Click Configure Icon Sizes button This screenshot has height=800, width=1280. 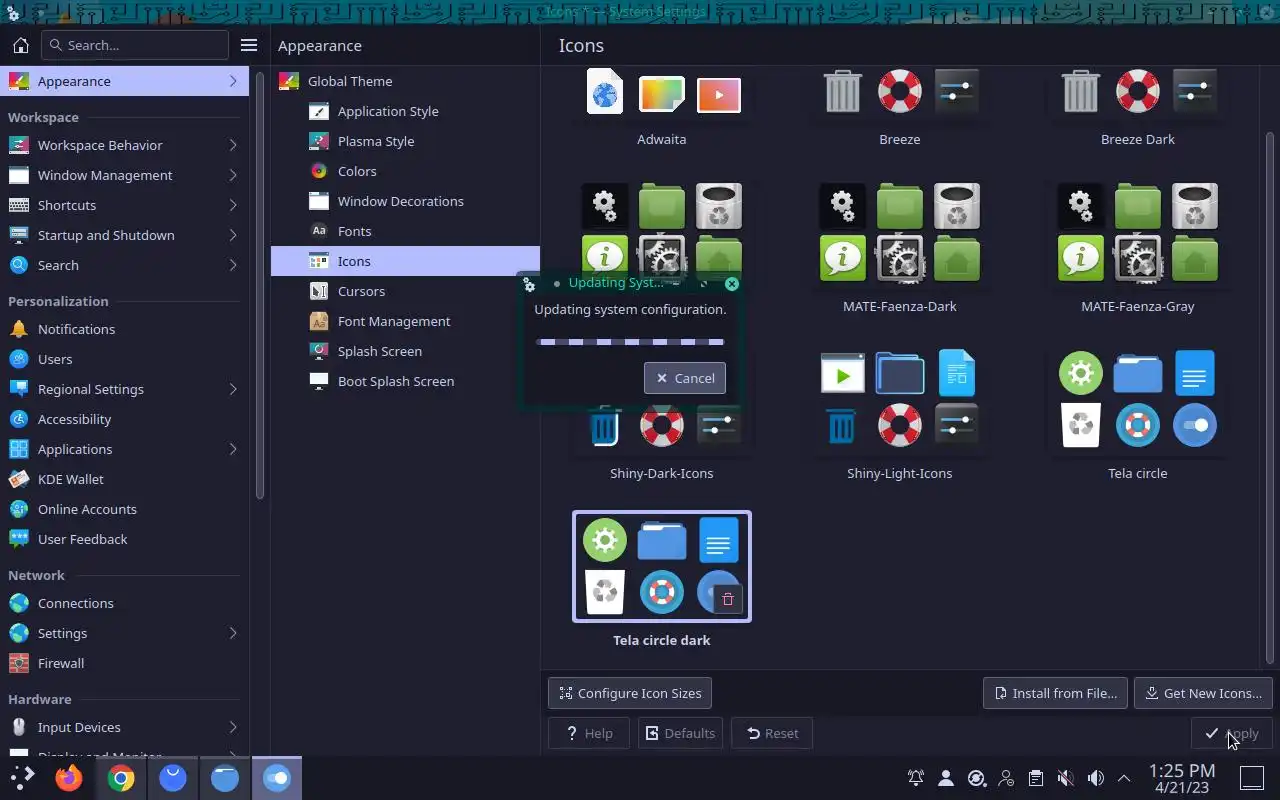630,693
